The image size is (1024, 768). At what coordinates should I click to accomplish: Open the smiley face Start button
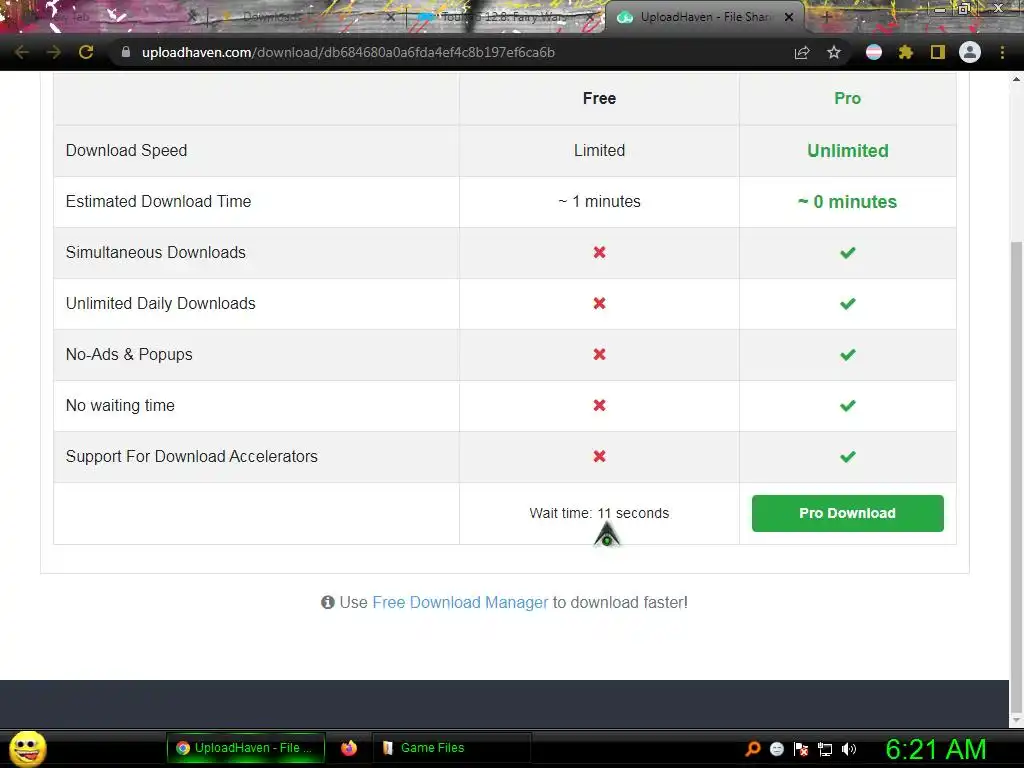click(x=27, y=748)
